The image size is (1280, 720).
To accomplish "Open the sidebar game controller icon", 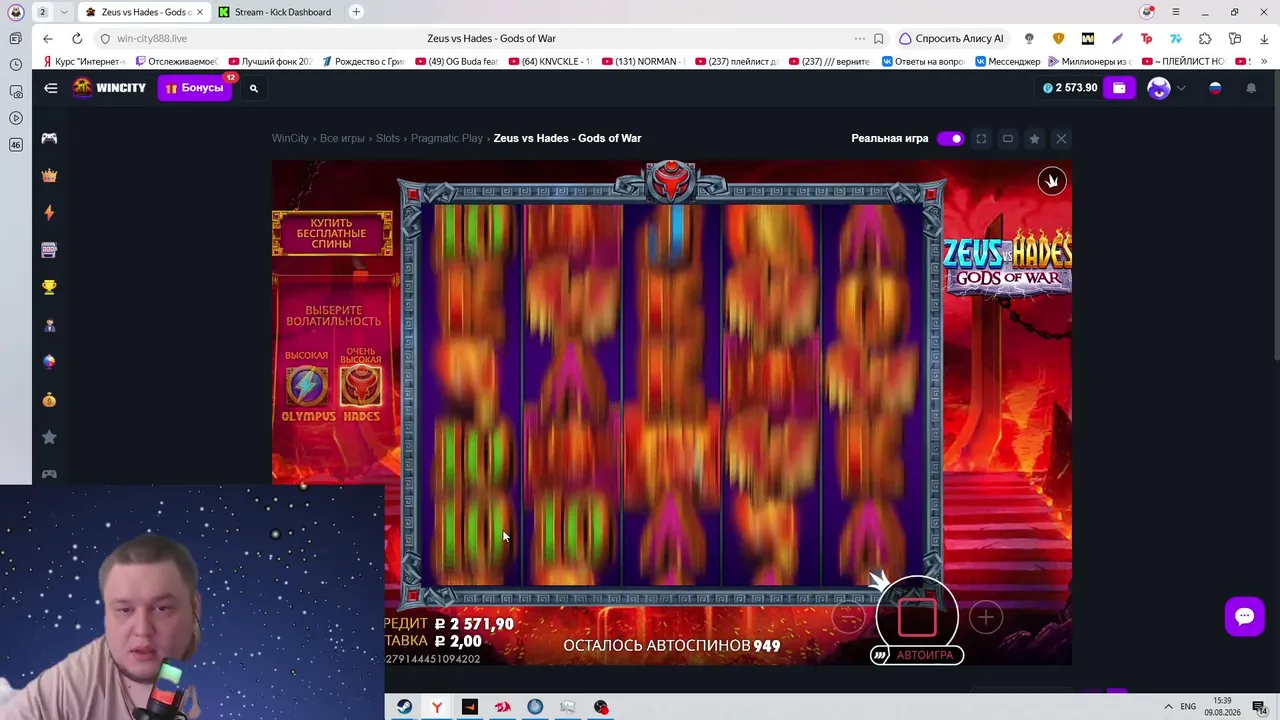I will click(49, 138).
